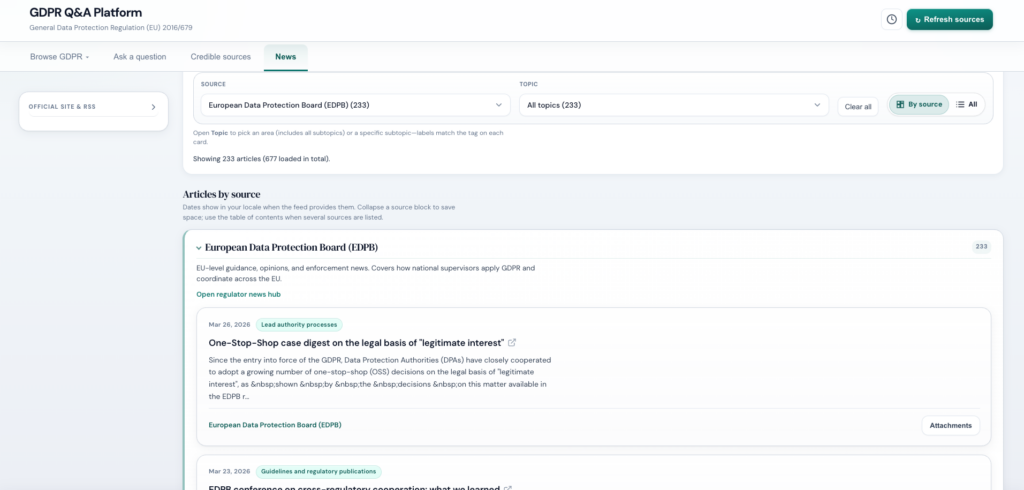This screenshot has width=1024, height=490.
Task: Click the One-Stop-Shop case digest article title
Action: pyautogui.click(x=355, y=343)
